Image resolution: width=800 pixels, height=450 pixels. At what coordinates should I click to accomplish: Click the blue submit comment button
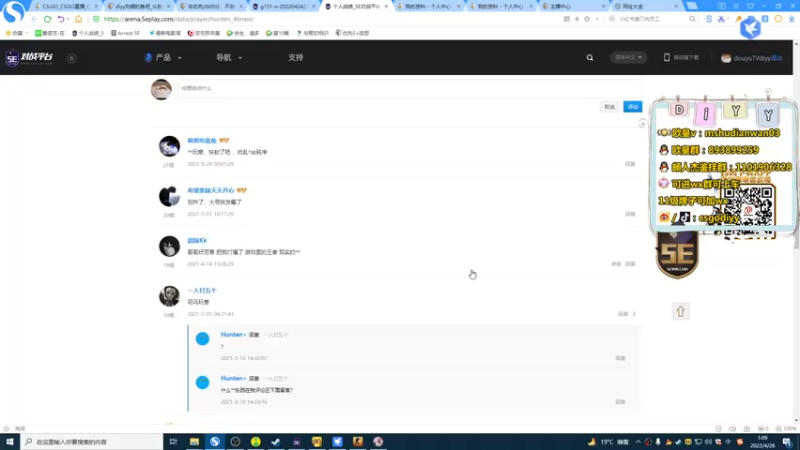point(632,107)
